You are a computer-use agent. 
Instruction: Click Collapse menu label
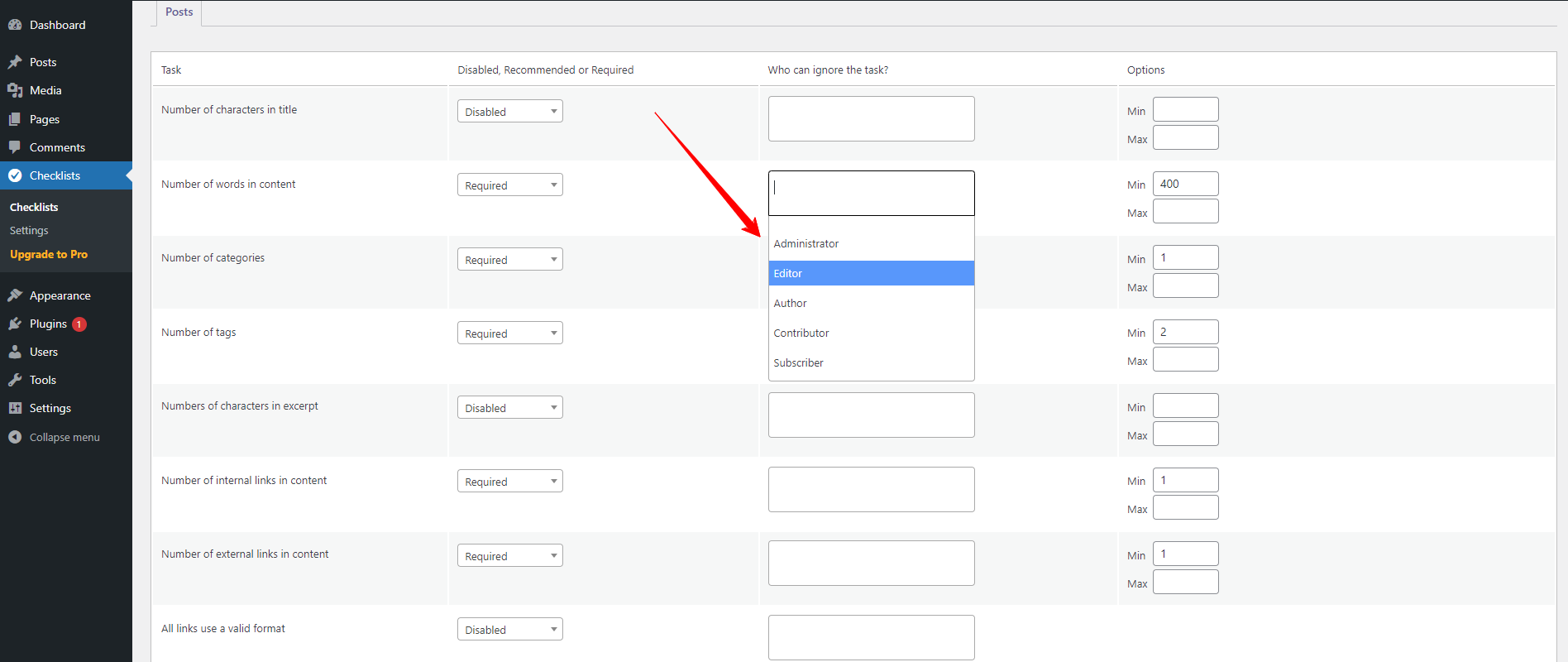(65, 437)
